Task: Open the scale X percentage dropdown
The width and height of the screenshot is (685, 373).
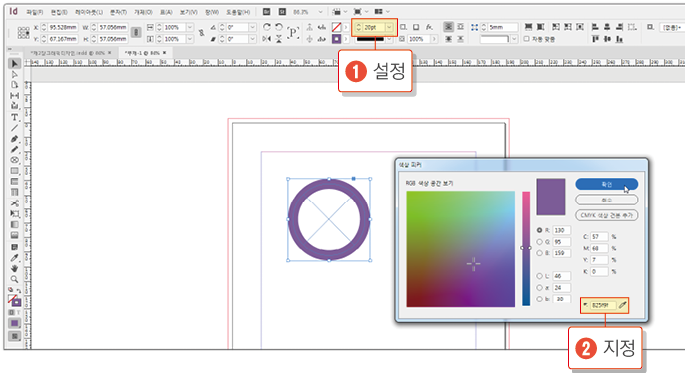Action: point(190,27)
